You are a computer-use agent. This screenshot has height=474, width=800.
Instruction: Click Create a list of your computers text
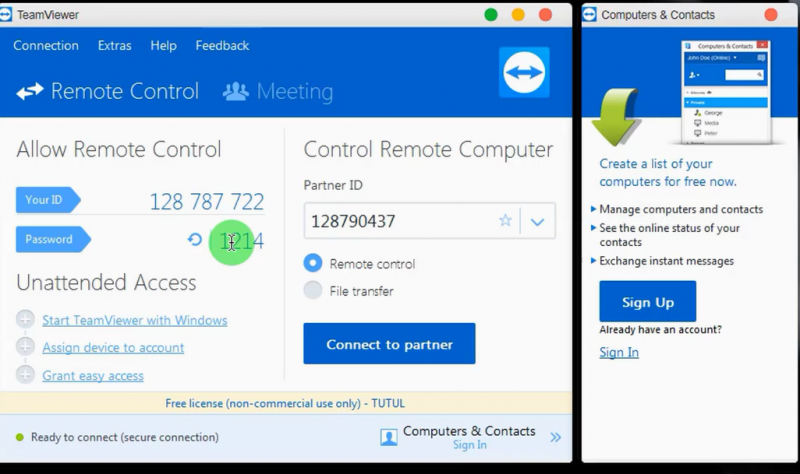pos(668,172)
